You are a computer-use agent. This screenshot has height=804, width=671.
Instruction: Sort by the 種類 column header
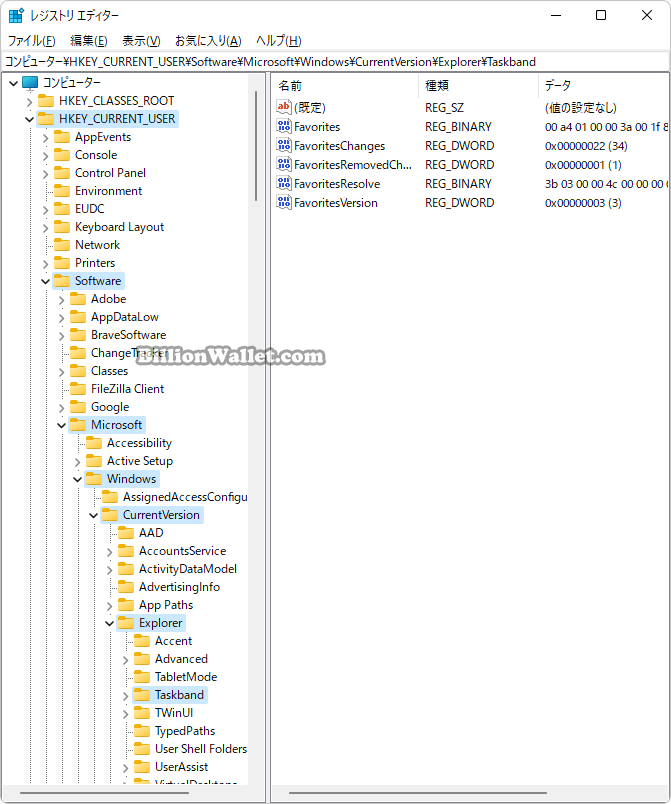click(478, 86)
